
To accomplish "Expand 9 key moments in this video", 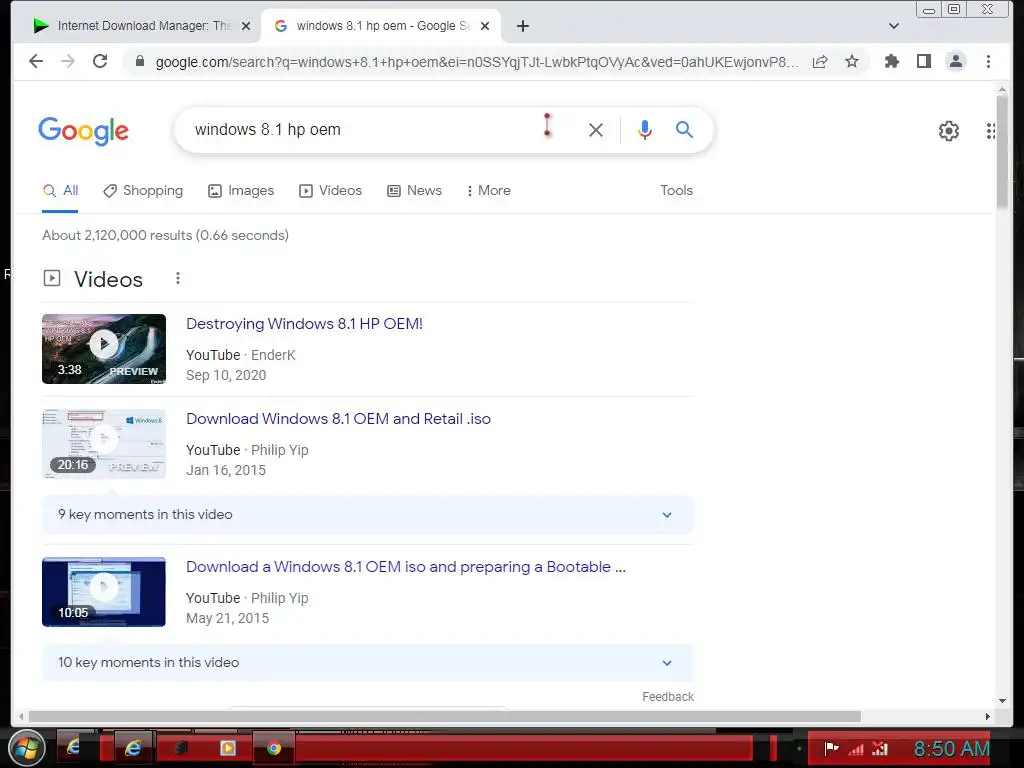I will pyautogui.click(x=368, y=515).
